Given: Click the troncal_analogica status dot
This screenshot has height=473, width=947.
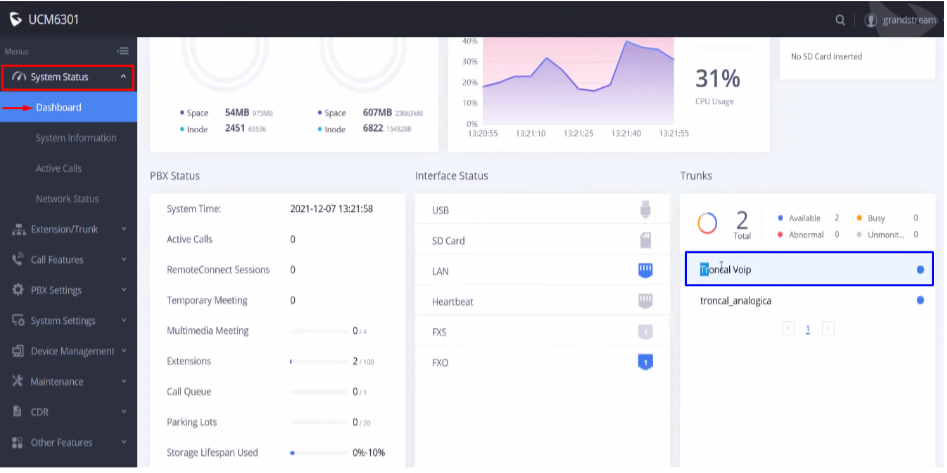Looking at the screenshot, I should [920, 300].
